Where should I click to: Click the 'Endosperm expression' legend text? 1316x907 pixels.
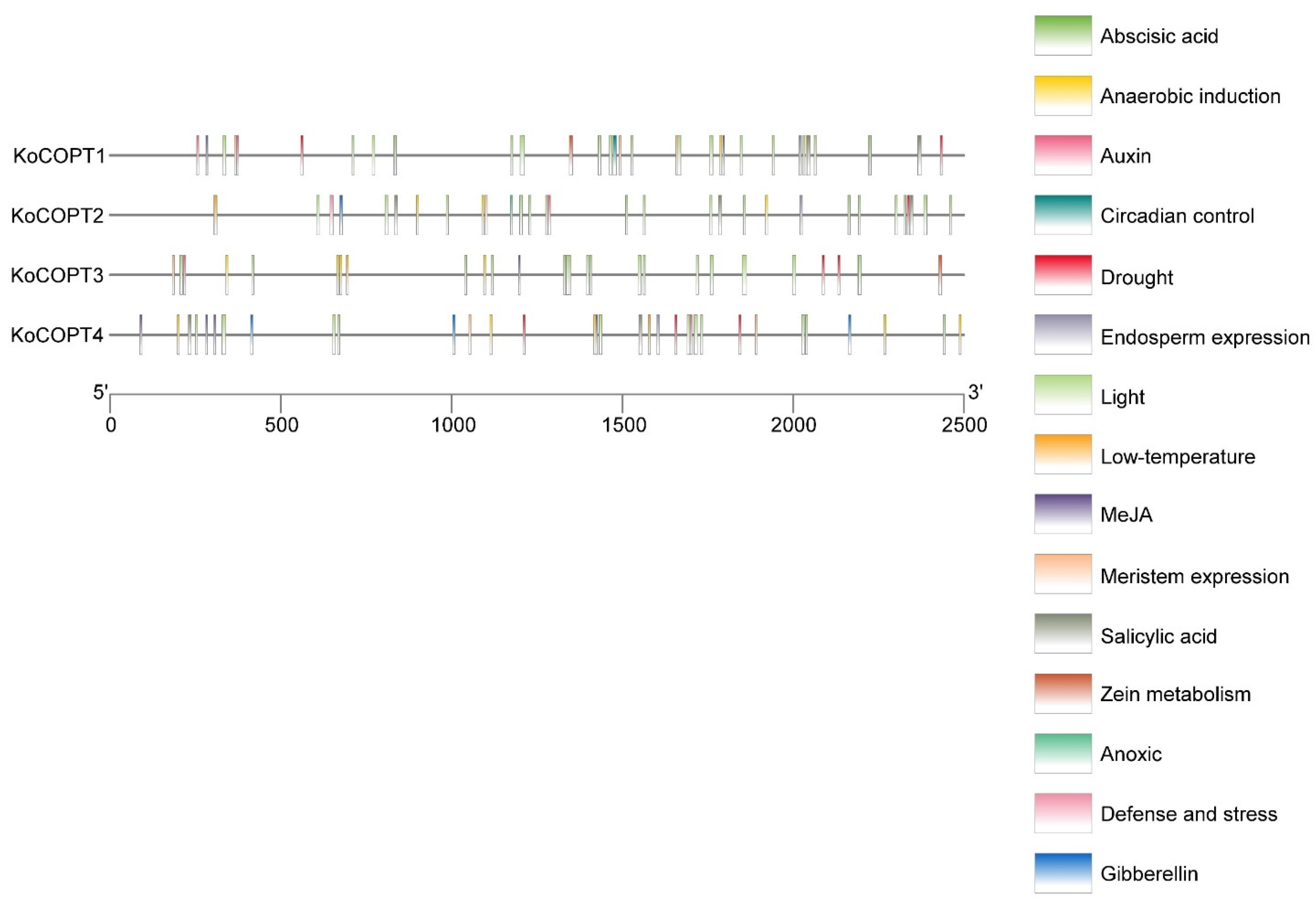click(1205, 338)
